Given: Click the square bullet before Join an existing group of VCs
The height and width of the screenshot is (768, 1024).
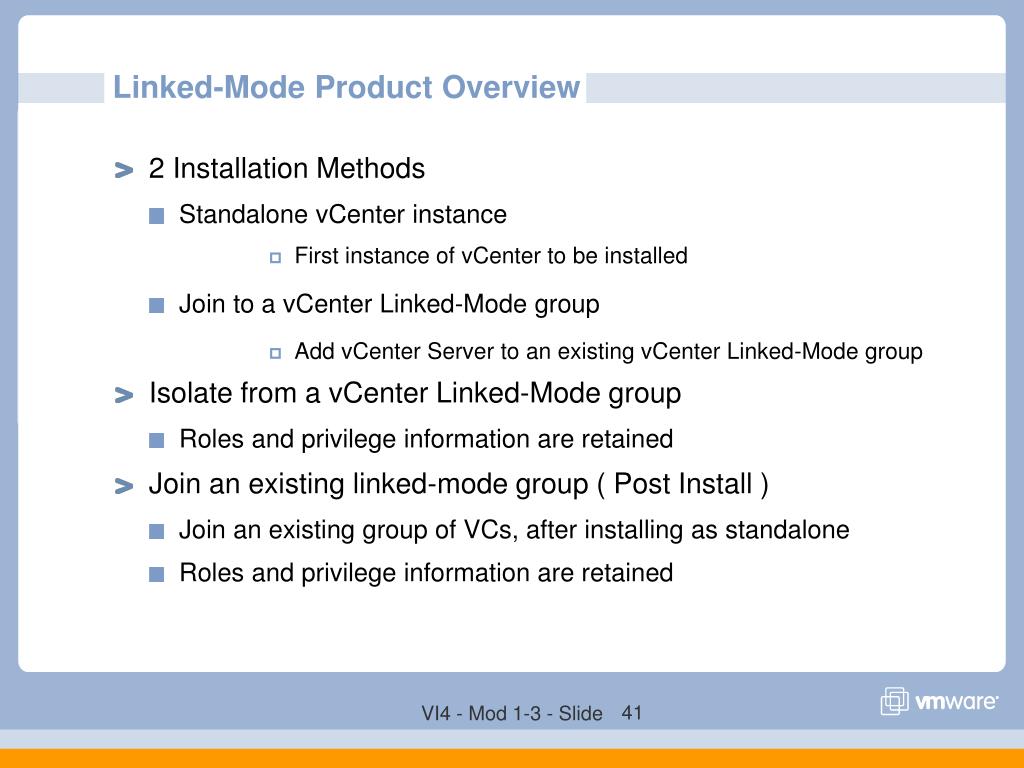Looking at the screenshot, I should [x=156, y=531].
